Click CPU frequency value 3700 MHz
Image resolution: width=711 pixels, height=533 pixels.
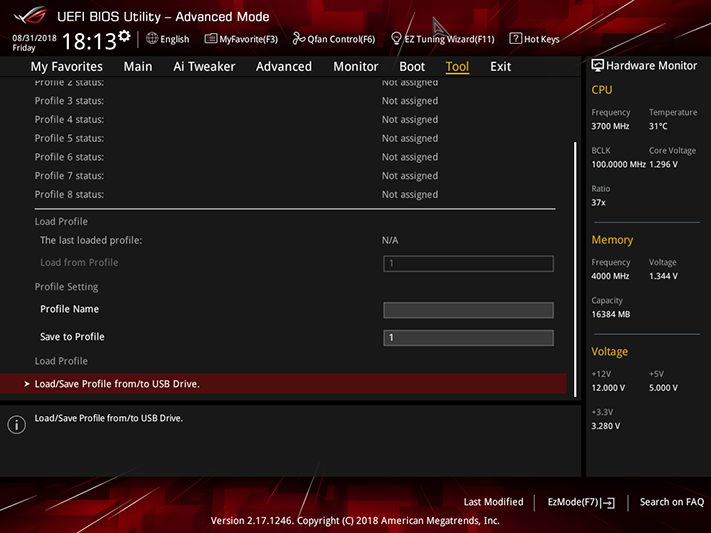click(x=610, y=126)
